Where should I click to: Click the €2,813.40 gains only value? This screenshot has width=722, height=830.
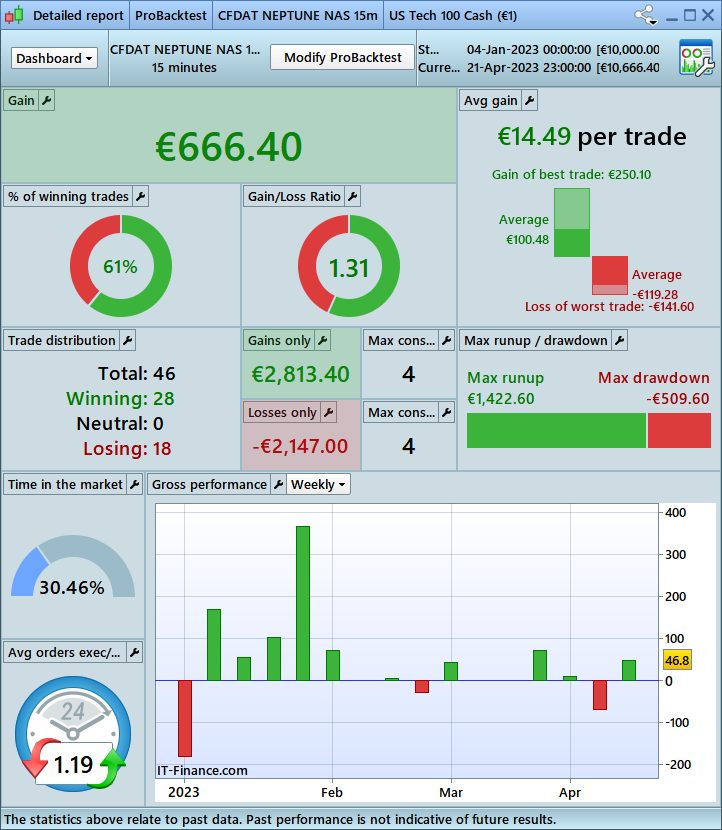(x=301, y=375)
